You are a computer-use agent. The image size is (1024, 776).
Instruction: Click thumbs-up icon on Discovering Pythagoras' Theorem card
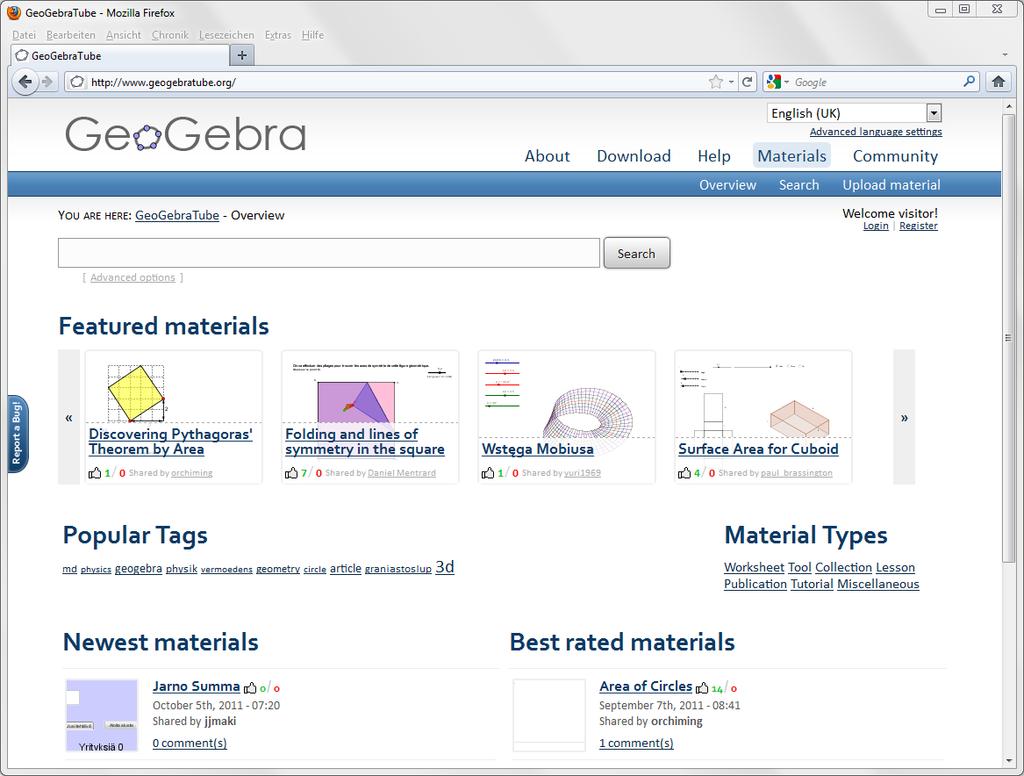coord(95,472)
